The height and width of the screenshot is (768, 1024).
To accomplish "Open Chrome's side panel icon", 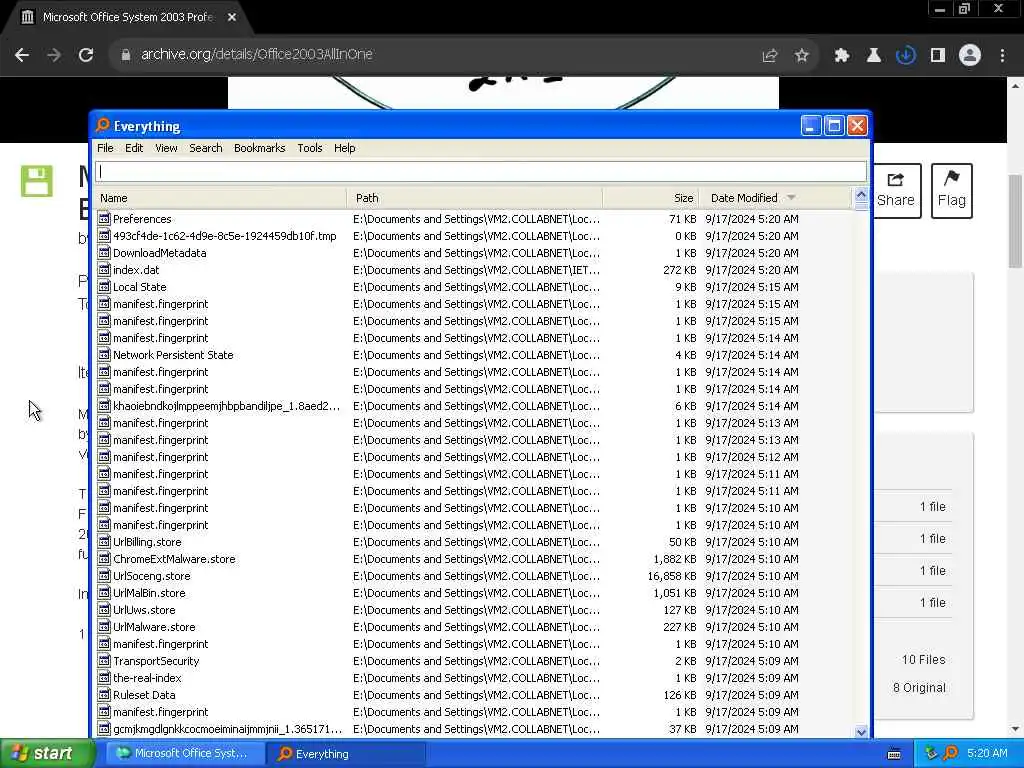I will (938, 56).
